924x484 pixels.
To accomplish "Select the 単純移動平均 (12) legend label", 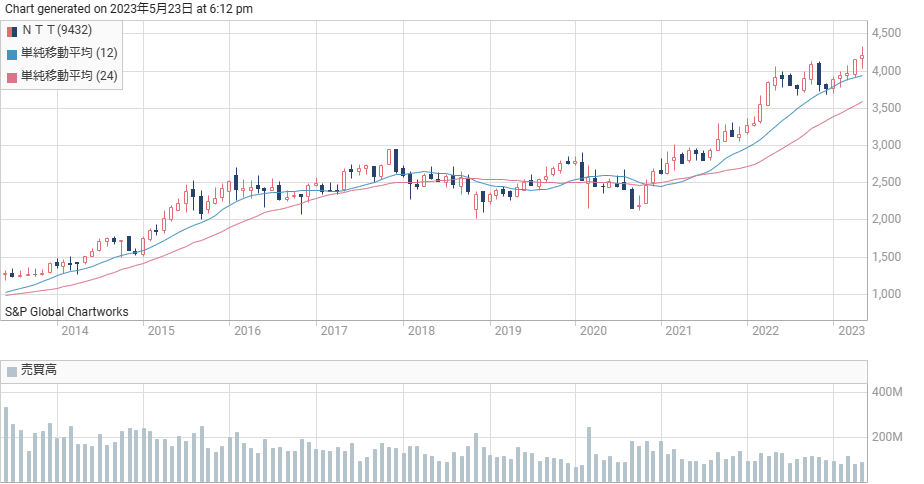I will [x=70, y=53].
